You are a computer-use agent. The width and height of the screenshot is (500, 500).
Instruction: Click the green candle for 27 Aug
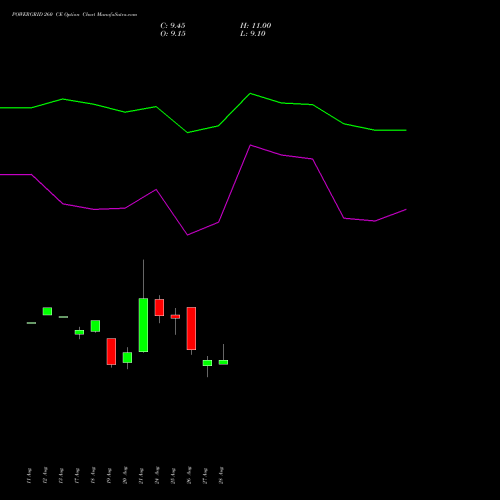click(207, 363)
